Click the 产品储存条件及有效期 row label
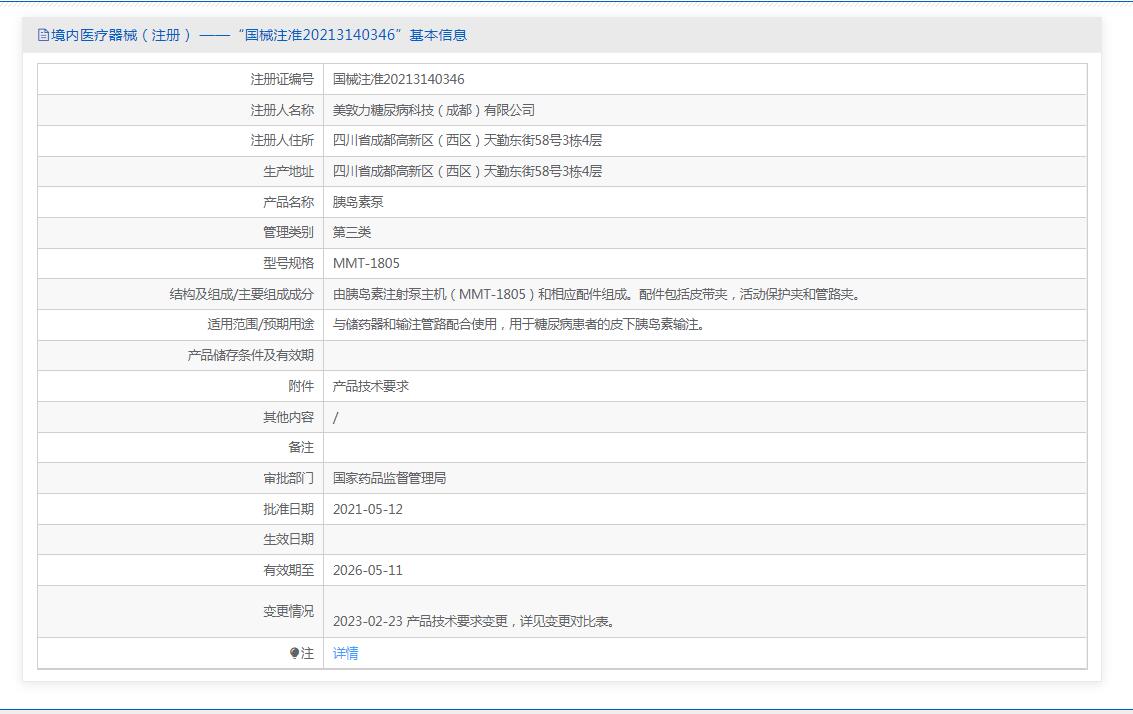Image resolution: width=1133 pixels, height=714 pixels. click(250, 355)
